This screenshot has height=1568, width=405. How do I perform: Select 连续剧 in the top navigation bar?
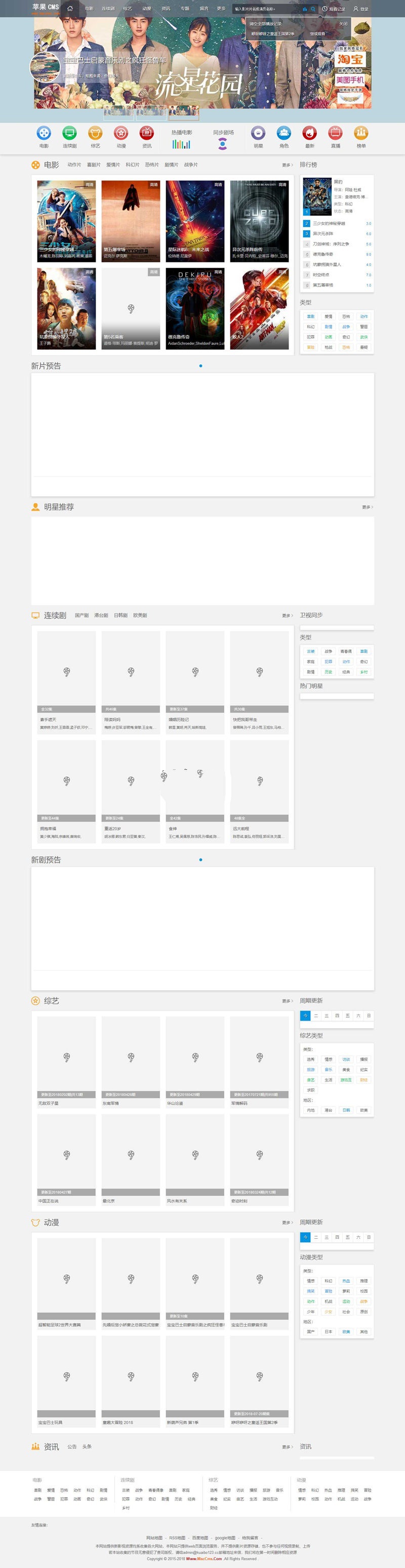click(x=108, y=9)
